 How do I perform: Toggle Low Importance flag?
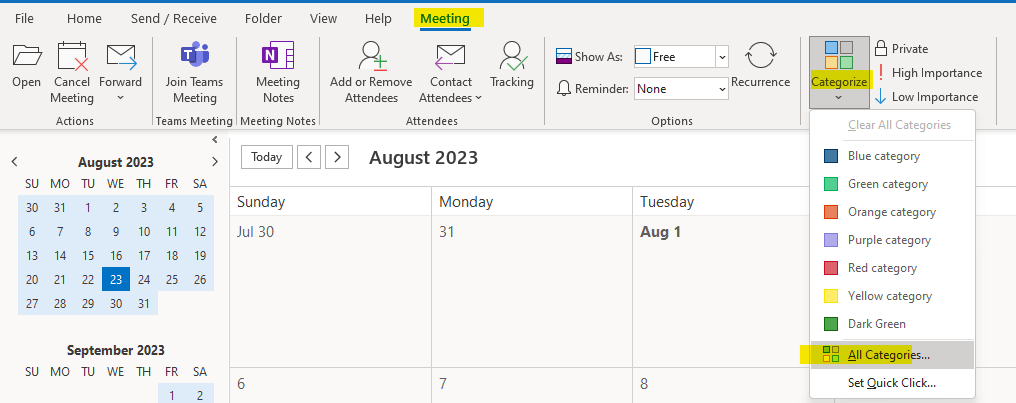[x=926, y=97]
